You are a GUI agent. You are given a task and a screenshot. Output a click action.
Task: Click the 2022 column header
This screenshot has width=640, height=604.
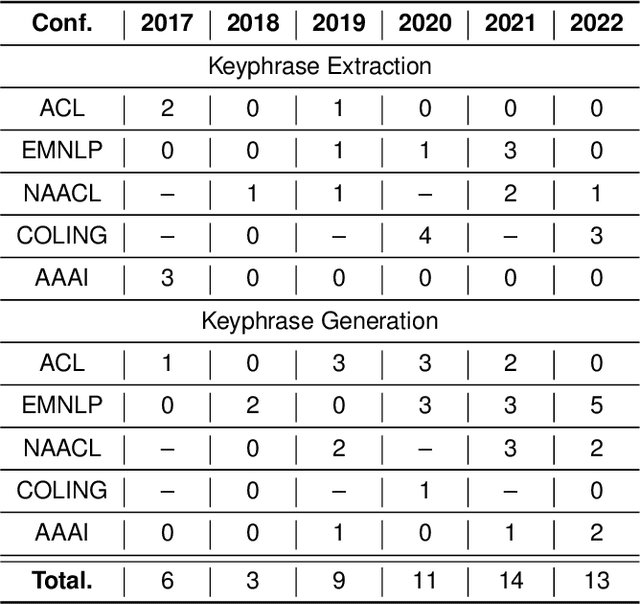[x=596, y=23]
